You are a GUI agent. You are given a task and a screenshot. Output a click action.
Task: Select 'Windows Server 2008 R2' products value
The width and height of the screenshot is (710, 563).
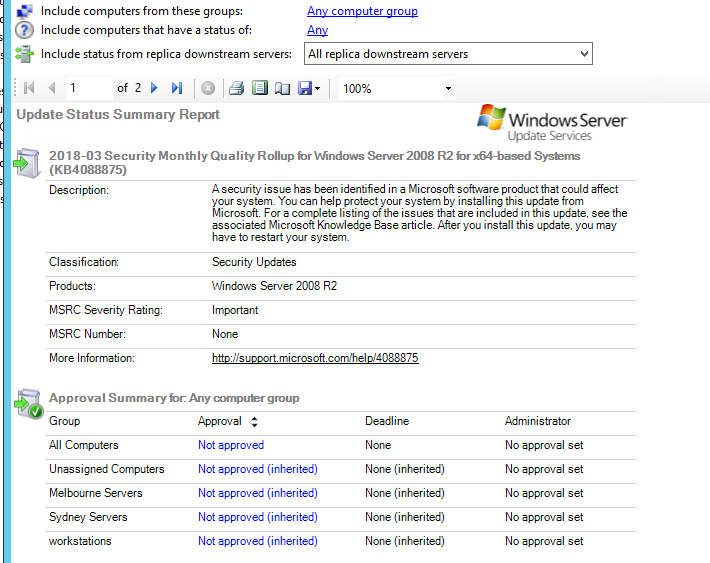pyautogui.click(x=274, y=286)
